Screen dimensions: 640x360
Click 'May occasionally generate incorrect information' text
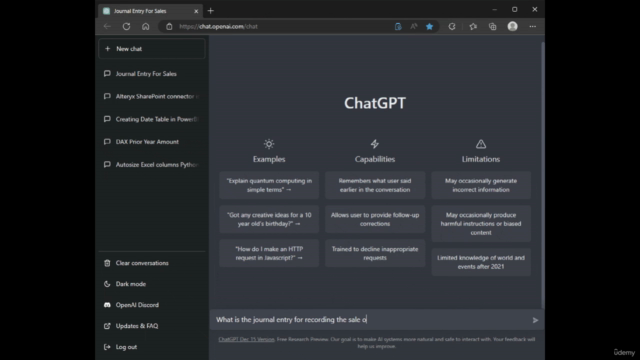481,185
